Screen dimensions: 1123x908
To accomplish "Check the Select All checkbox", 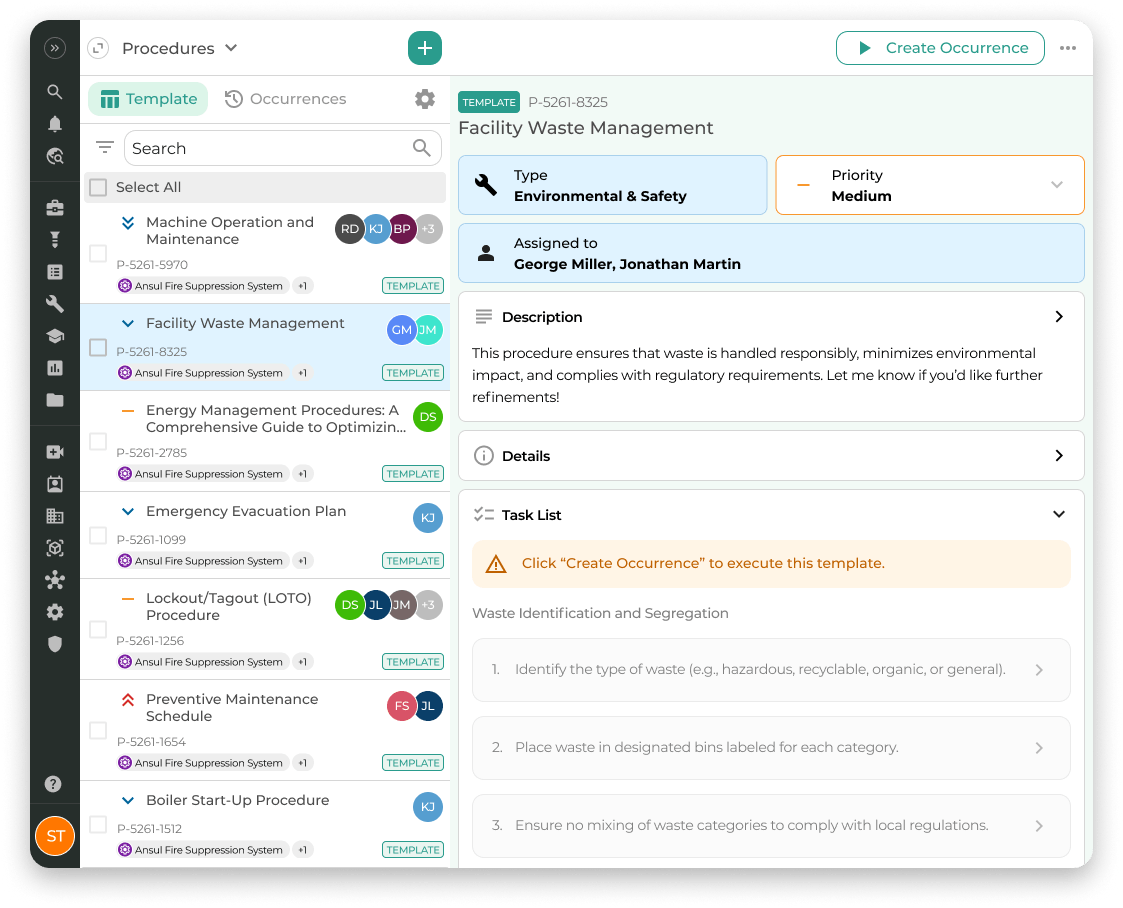I will tap(97, 187).
